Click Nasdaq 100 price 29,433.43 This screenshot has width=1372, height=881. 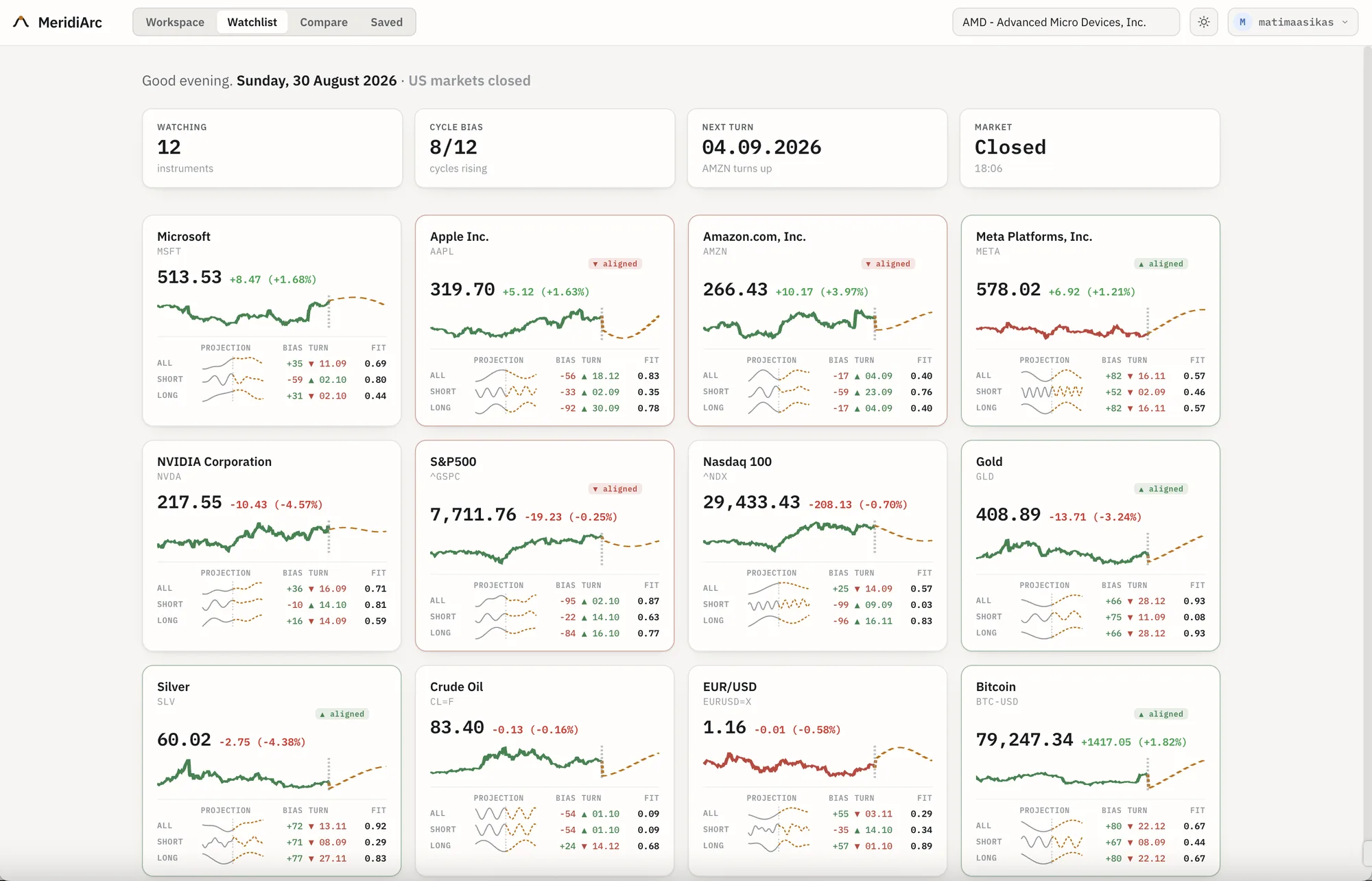(x=752, y=502)
